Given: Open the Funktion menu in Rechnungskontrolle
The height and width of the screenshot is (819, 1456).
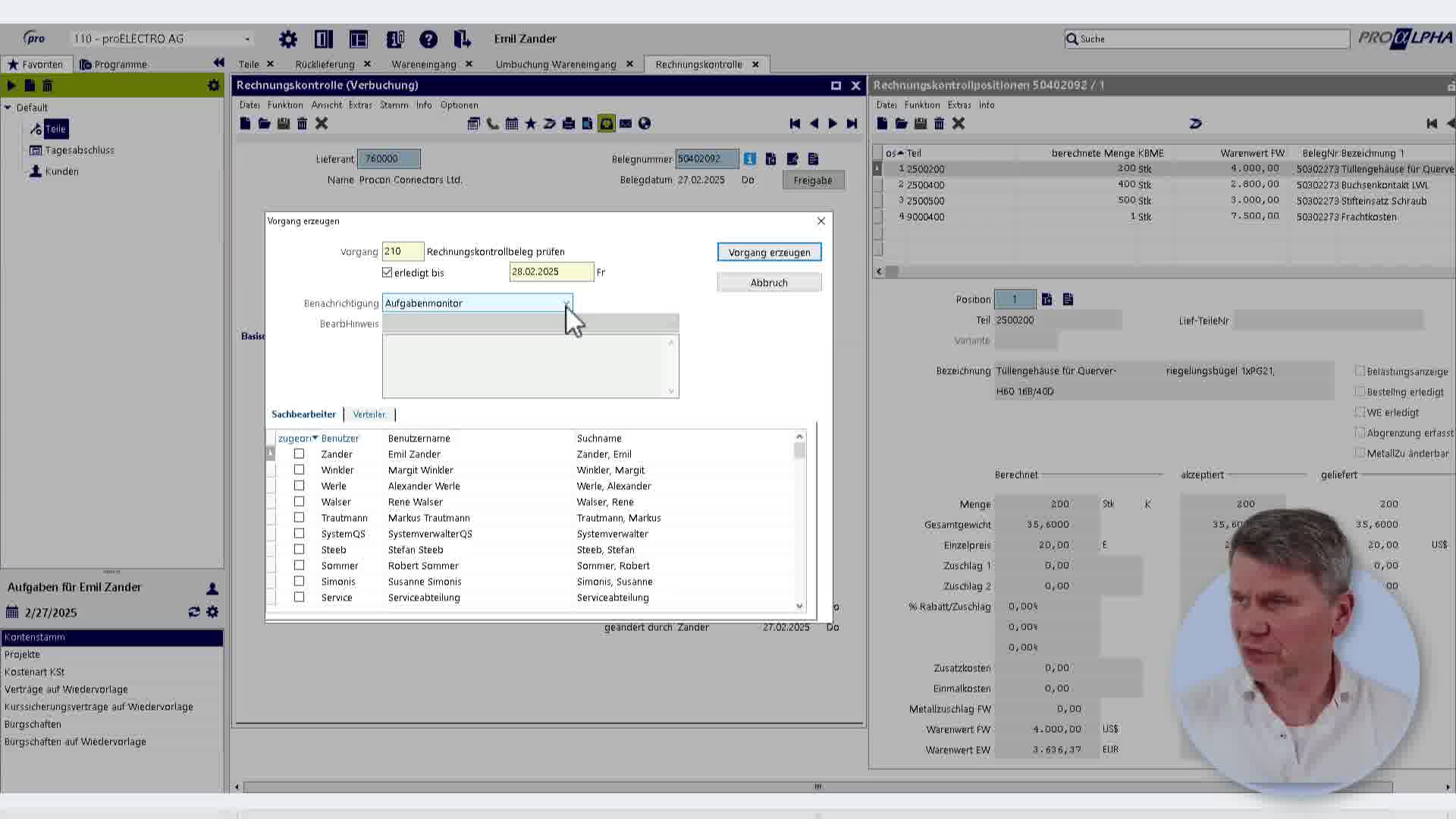Looking at the screenshot, I should (285, 105).
